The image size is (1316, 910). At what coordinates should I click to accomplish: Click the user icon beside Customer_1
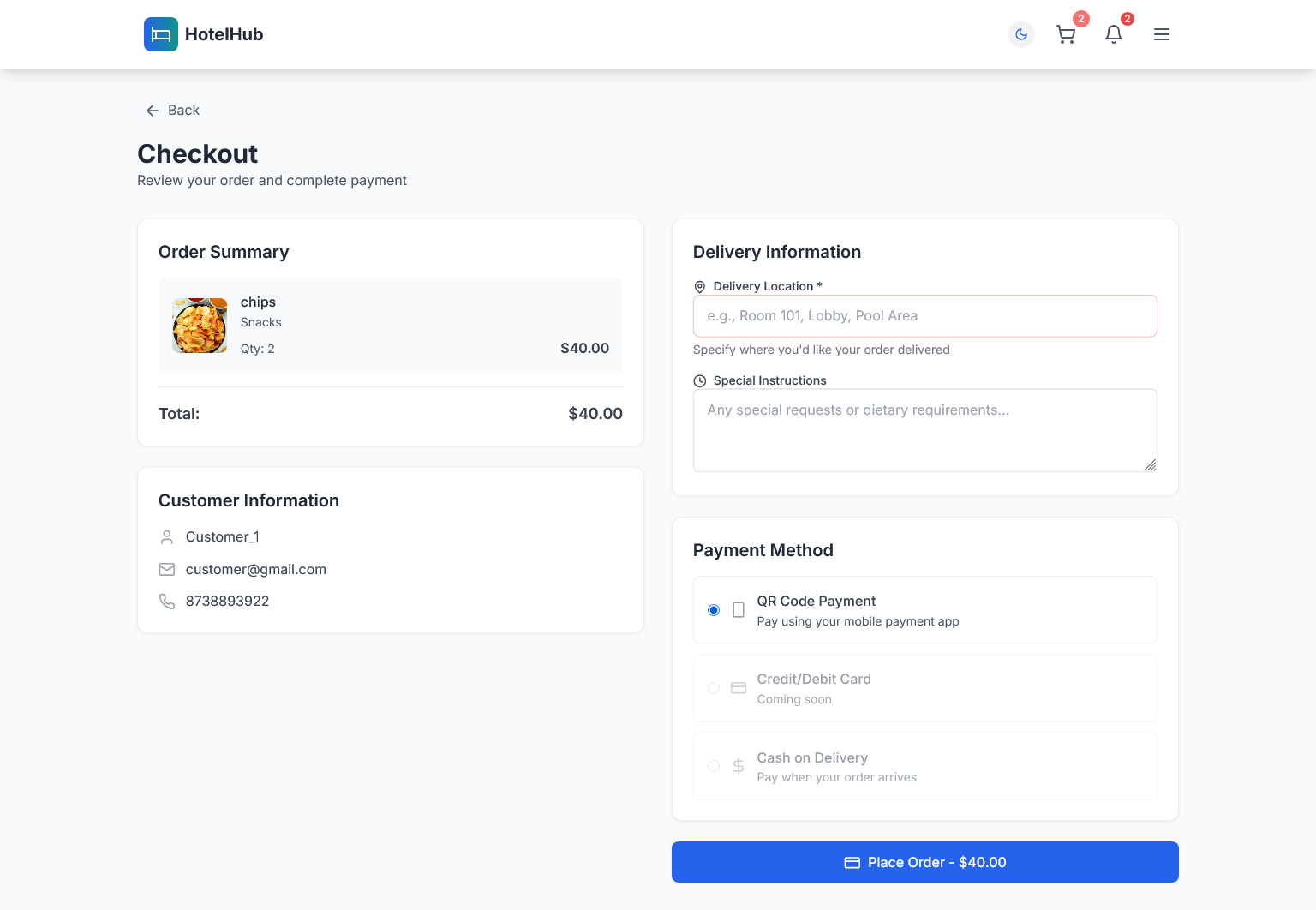tap(167, 537)
